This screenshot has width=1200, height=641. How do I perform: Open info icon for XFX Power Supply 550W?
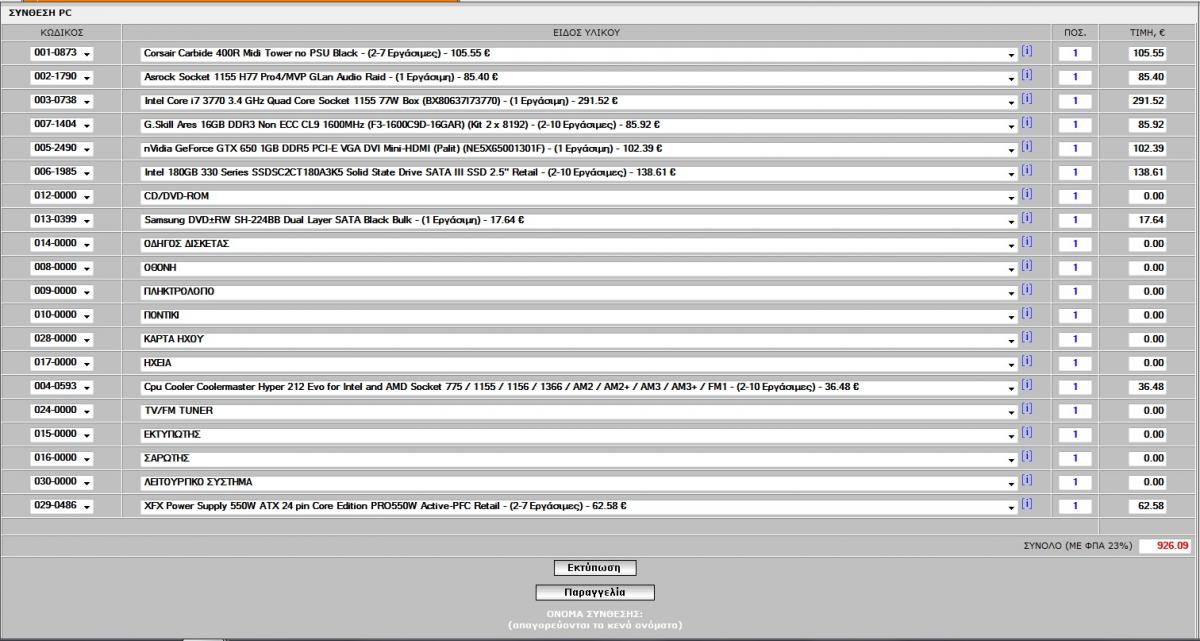[x=1027, y=504]
